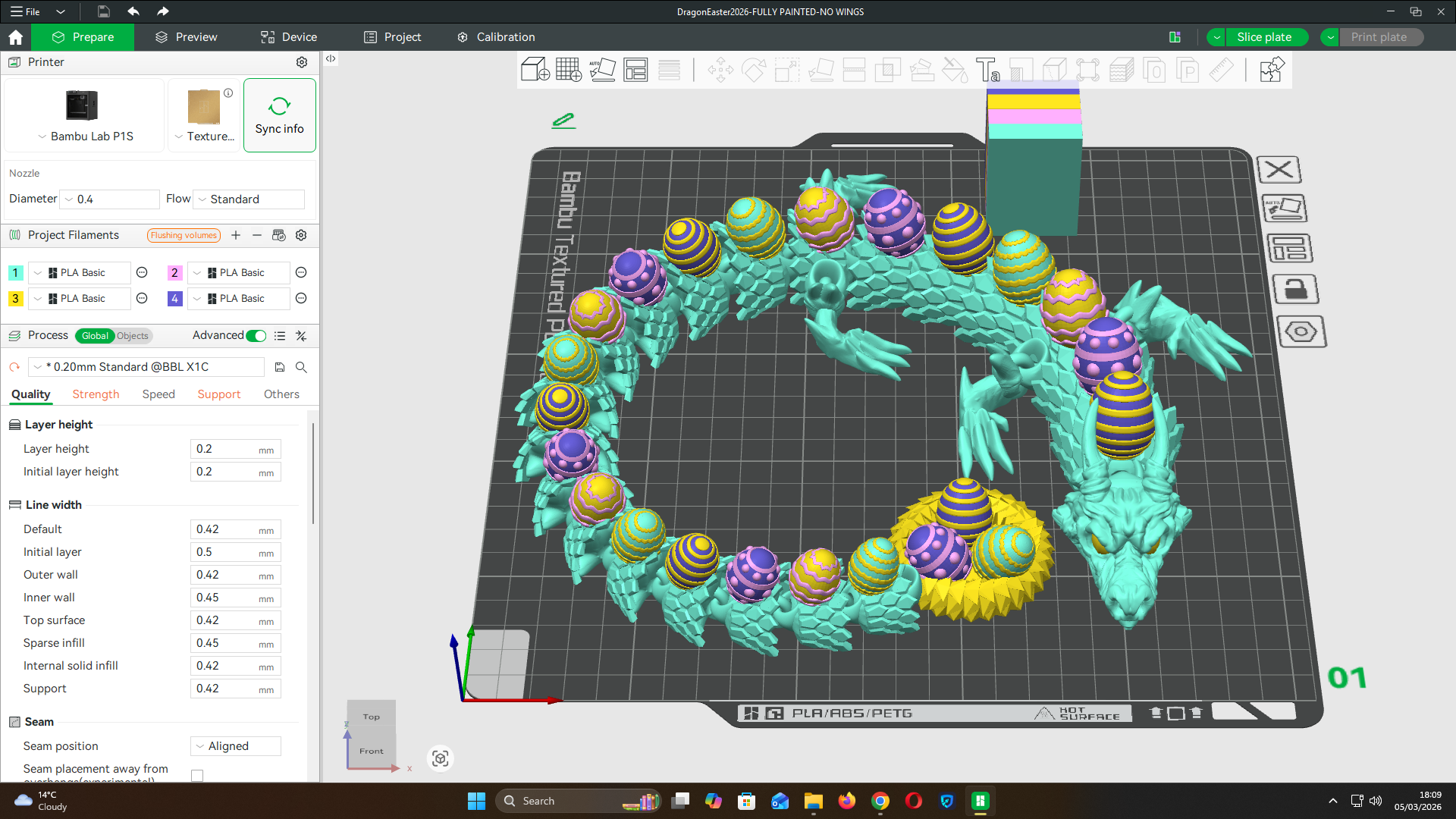Select the Objects process toggle

pyautogui.click(x=133, y=336)
